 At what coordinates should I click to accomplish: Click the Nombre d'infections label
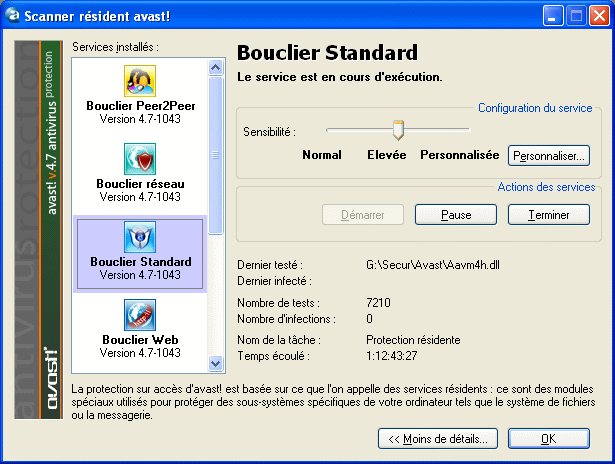pos(286,319)
